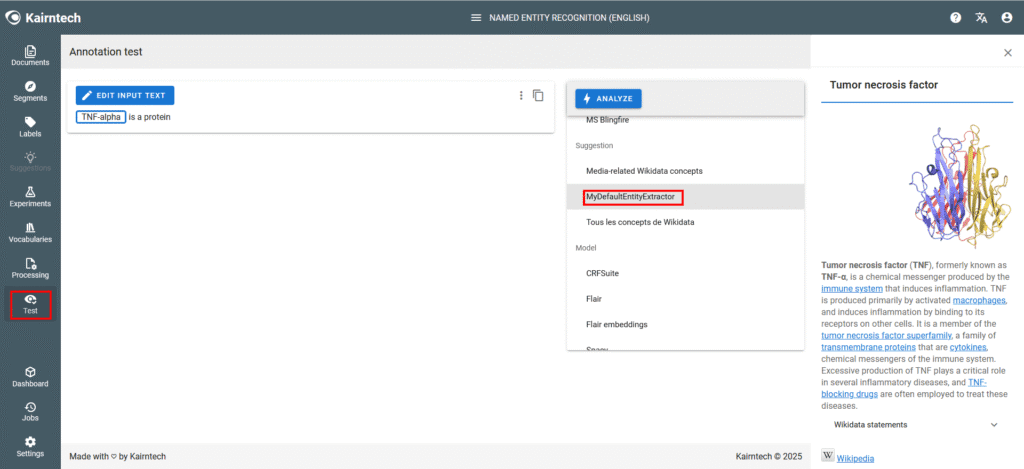Image resolution: width=1024 pixels, height=469 pixels.
Task: Expand the Wikidata statements section
Action: pos(993,424)
